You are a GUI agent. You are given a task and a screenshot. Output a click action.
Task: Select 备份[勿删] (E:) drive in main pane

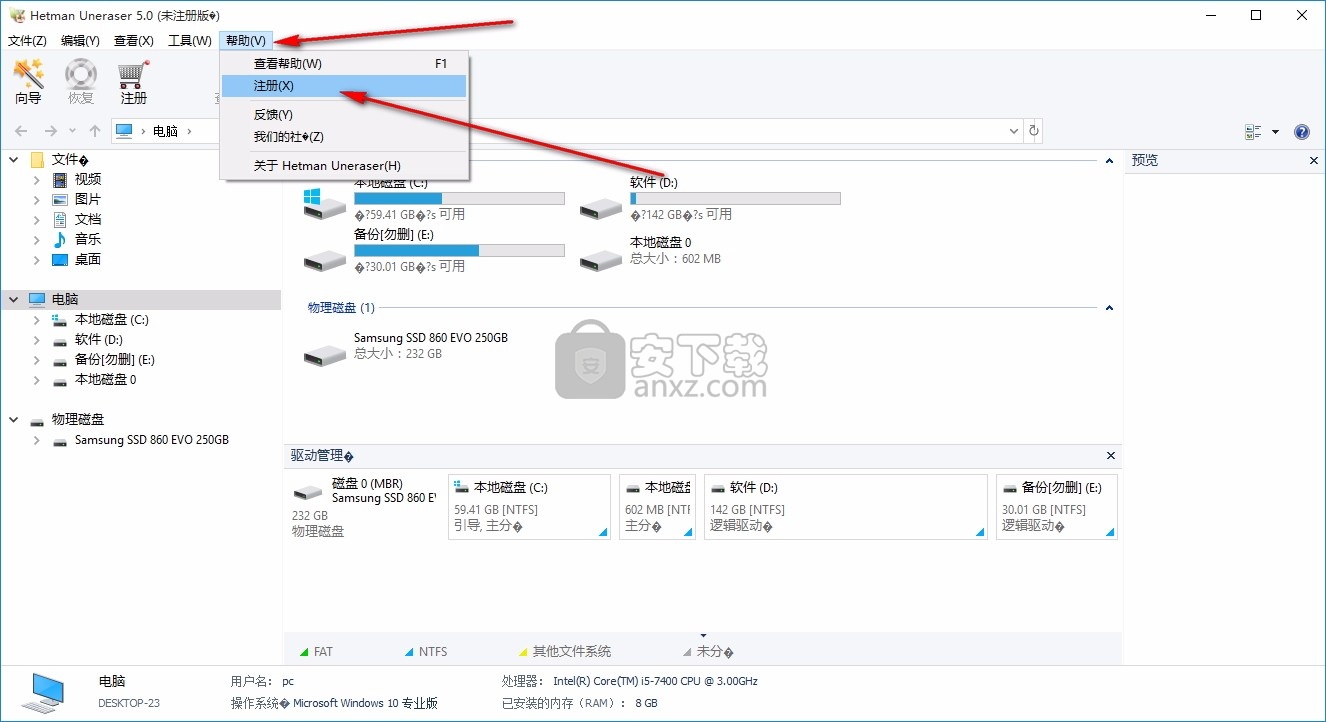click(x=434, y=250)
